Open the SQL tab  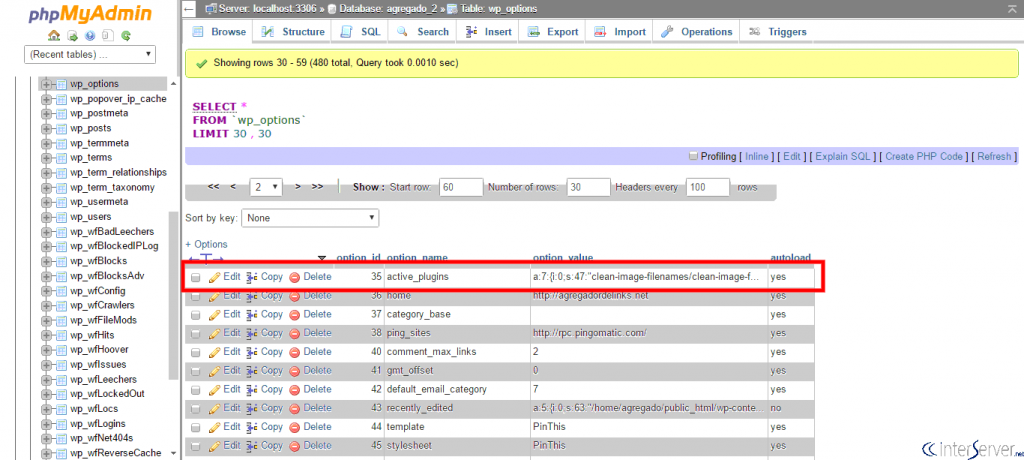pyautogui.click(x=361, y=31)
